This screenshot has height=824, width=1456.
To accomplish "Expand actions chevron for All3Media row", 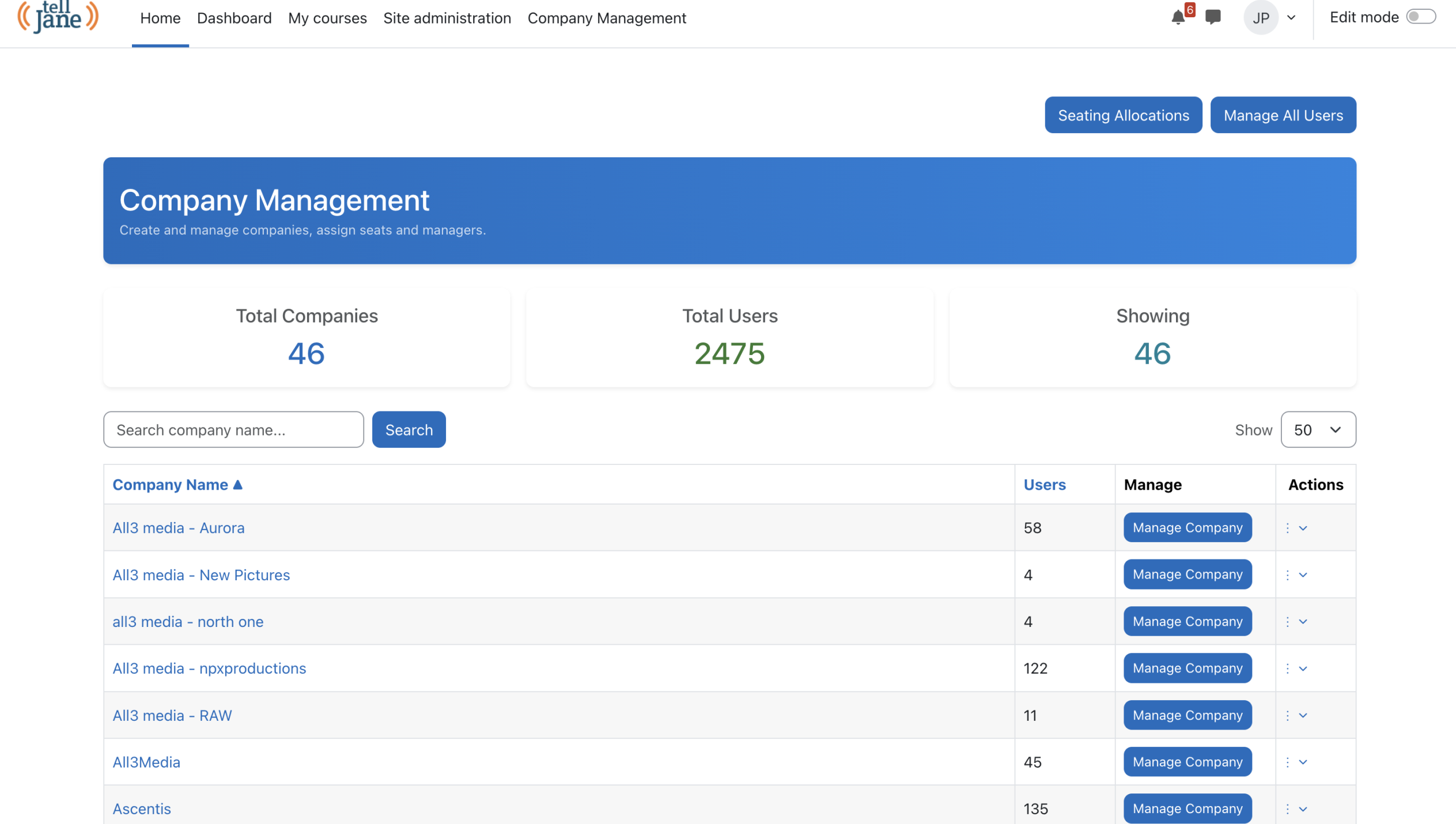I will pos(1303,762).
